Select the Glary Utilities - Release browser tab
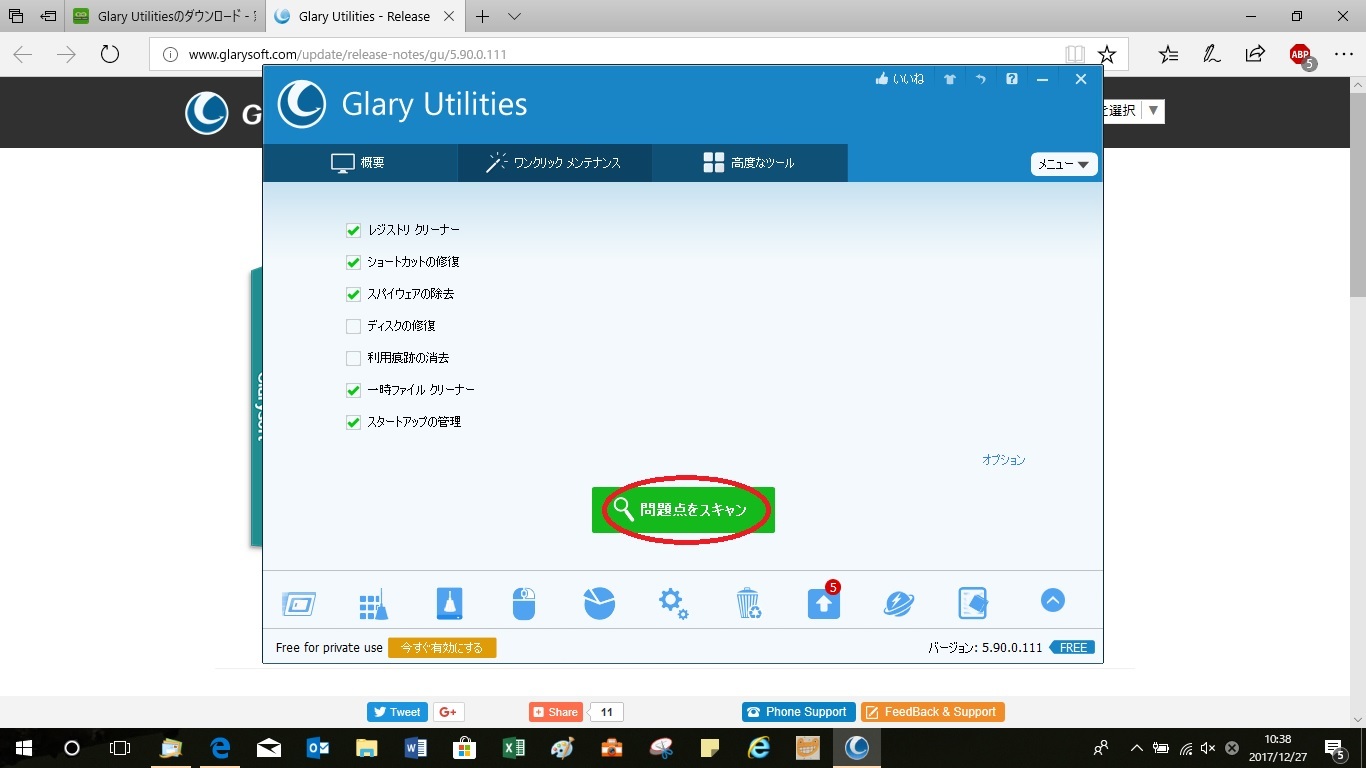 (x=364, y=17)
